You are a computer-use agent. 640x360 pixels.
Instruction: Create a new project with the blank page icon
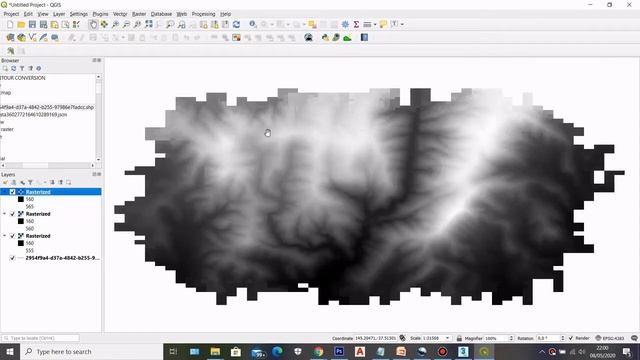coord(10,24)
